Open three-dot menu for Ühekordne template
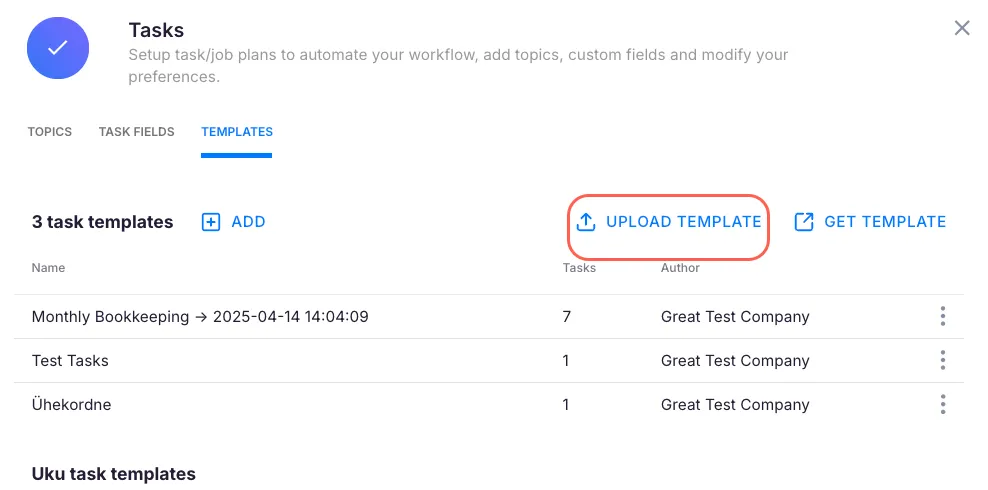The height and width of the screenshot is (490, 988). point(942,405)
